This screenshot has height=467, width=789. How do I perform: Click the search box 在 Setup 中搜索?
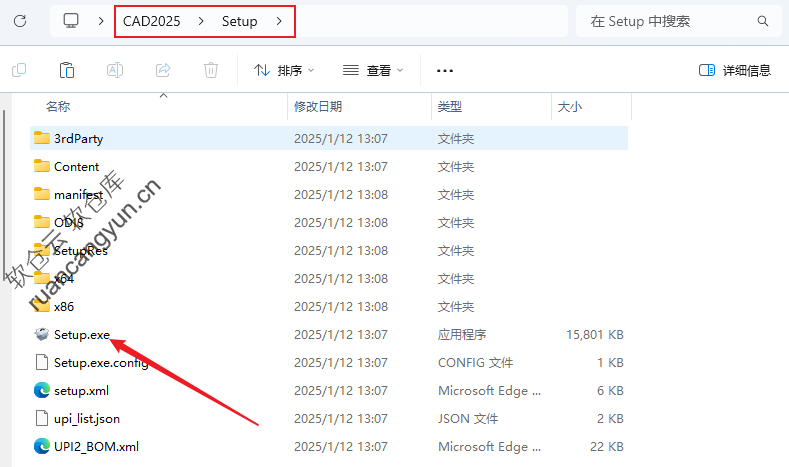pyautogui.click(x=677, y=21)
